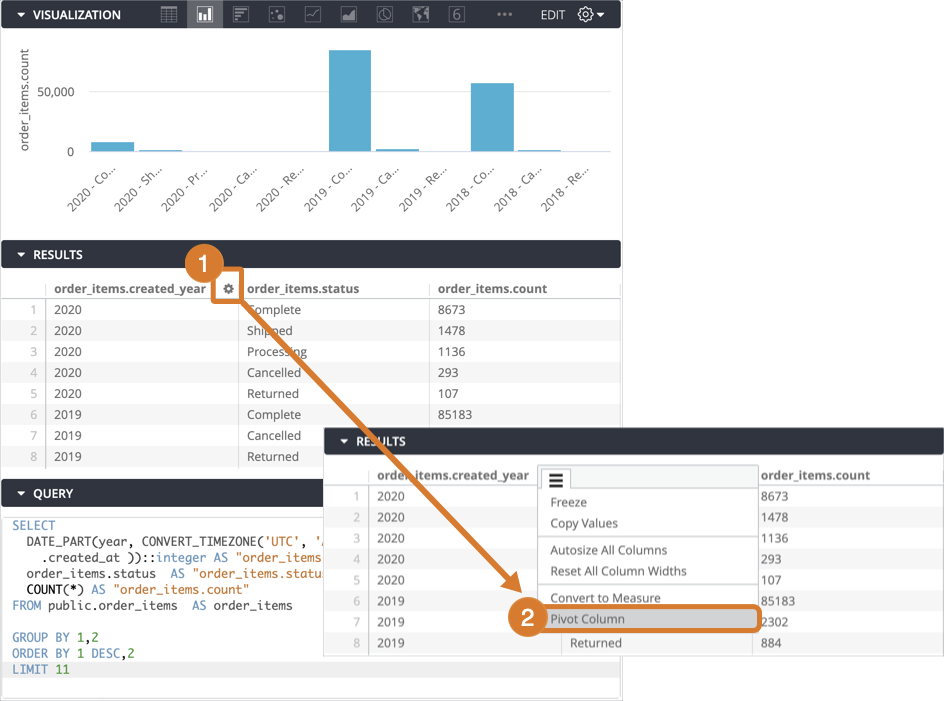Select the area chart visualization icon
The image size is (944, 701).
point(349,15)
